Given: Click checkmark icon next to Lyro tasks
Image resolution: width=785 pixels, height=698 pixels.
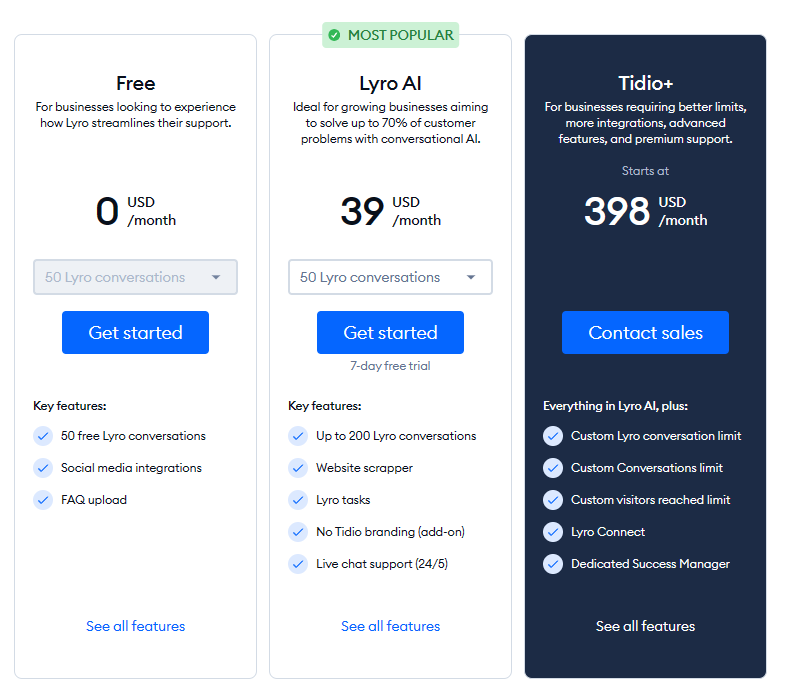Looking at the screenshot, I should point(298,500).
